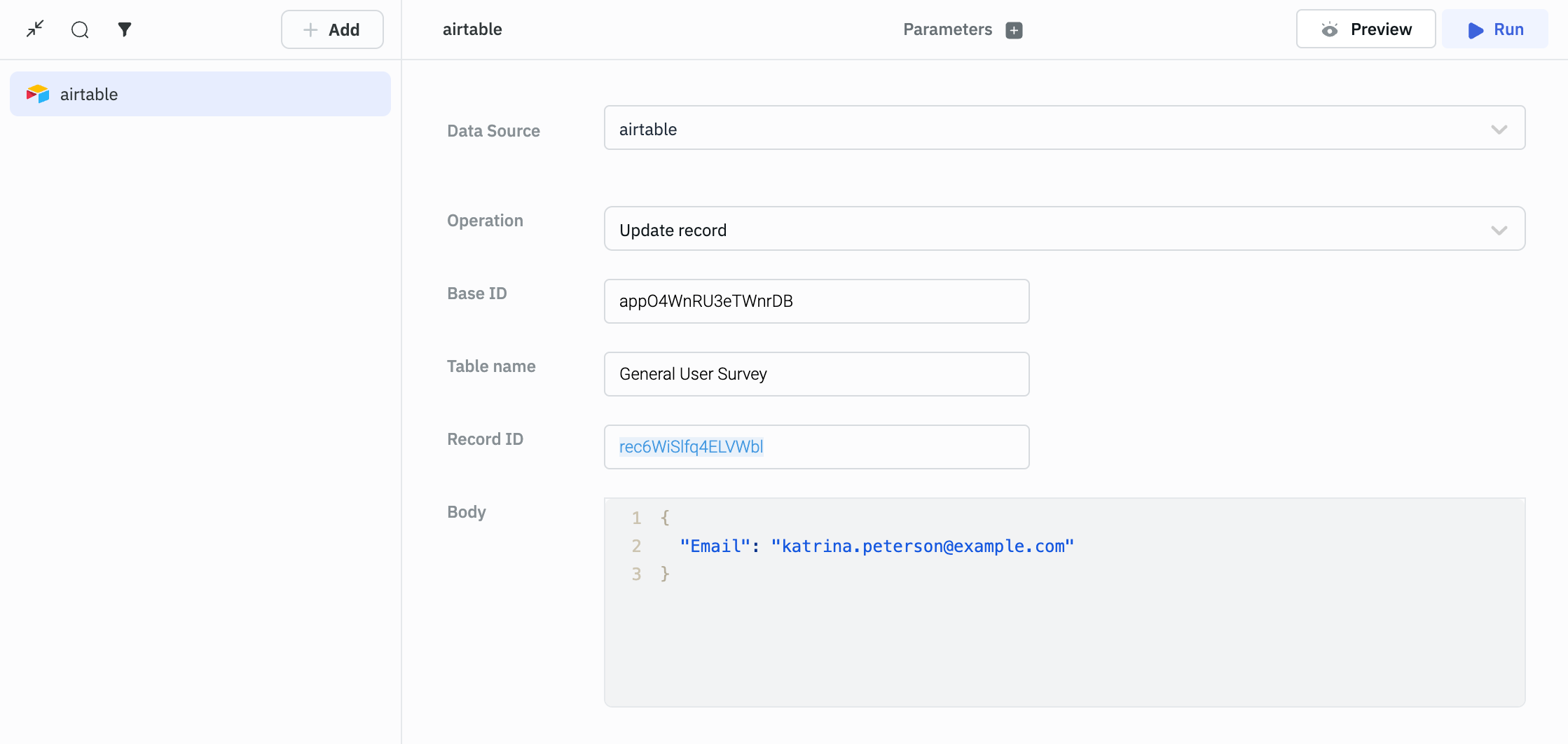Viewport: 1568px width, 744px height.
Task: Click the Add query button
Action: coord(332,29)
